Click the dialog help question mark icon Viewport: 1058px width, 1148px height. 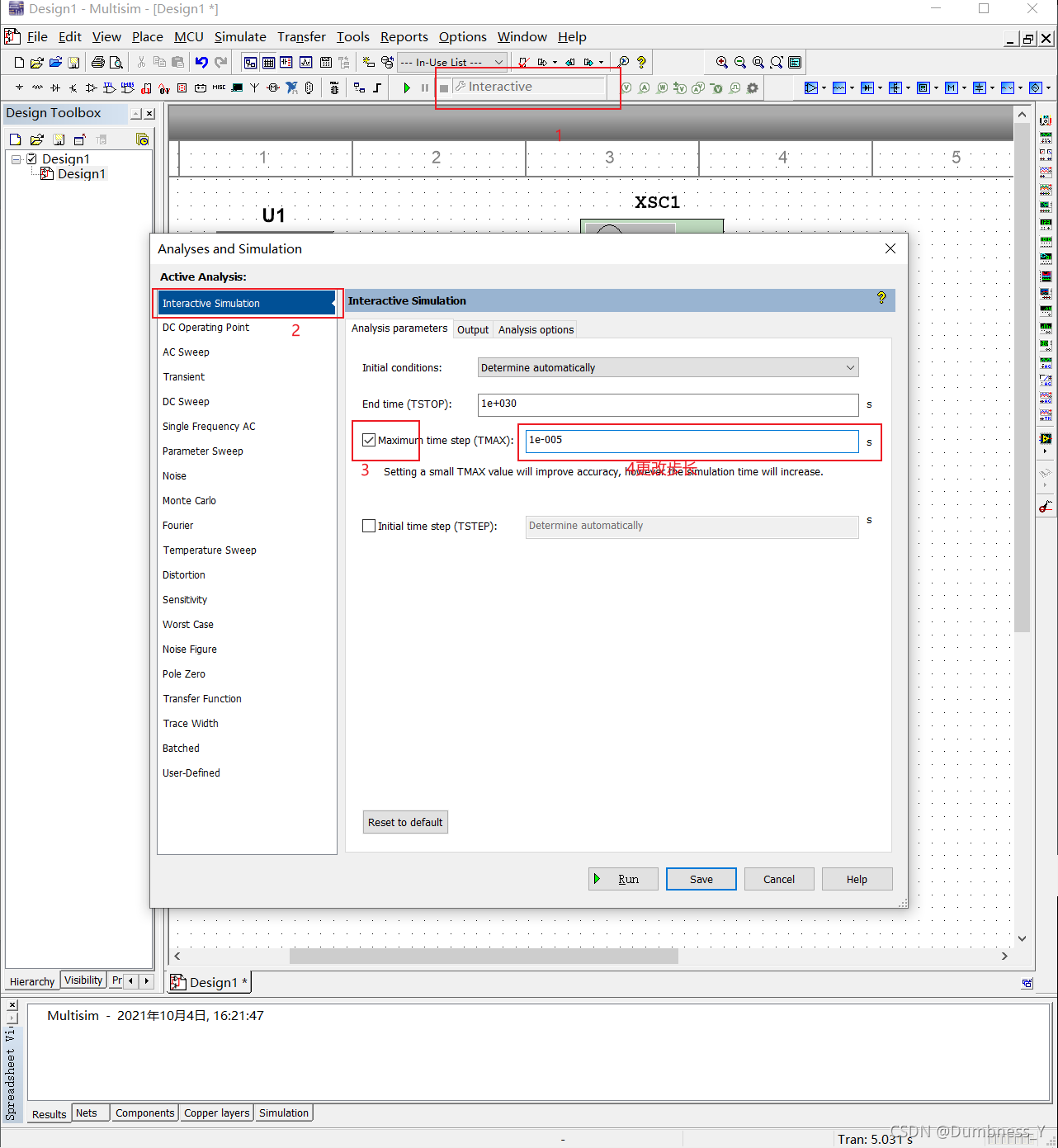881,298
